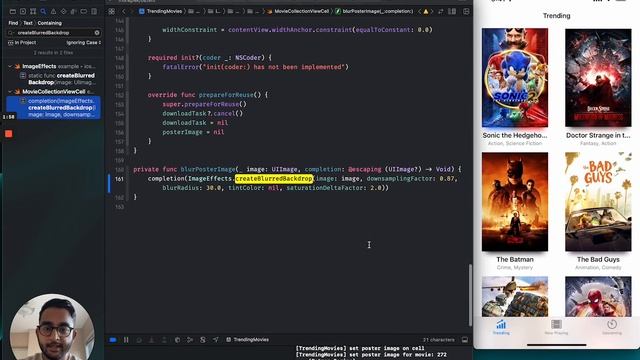This screenshot has height=360, width=640.
Task: Click highlighted createBlurredBackdrop in code
Action: [x=274, y=178]
